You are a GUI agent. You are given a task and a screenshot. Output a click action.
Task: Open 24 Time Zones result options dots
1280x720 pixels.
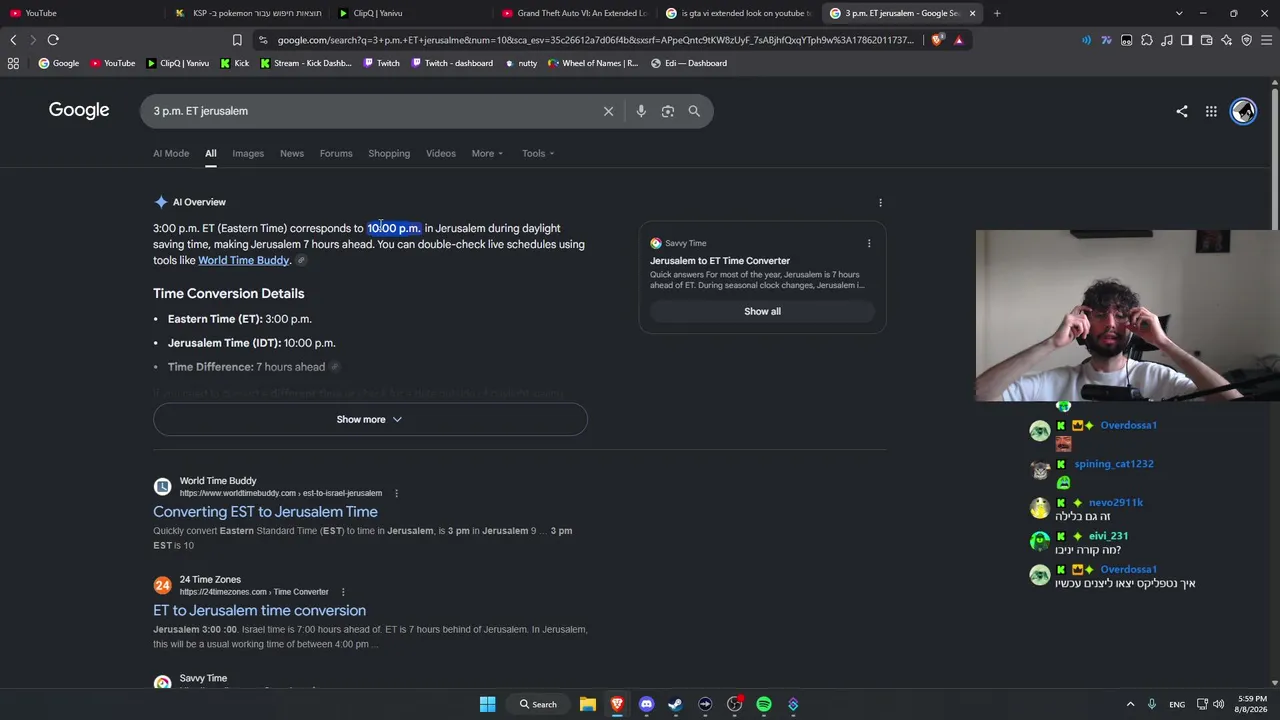pyautogui.click(x=343, y=592)
